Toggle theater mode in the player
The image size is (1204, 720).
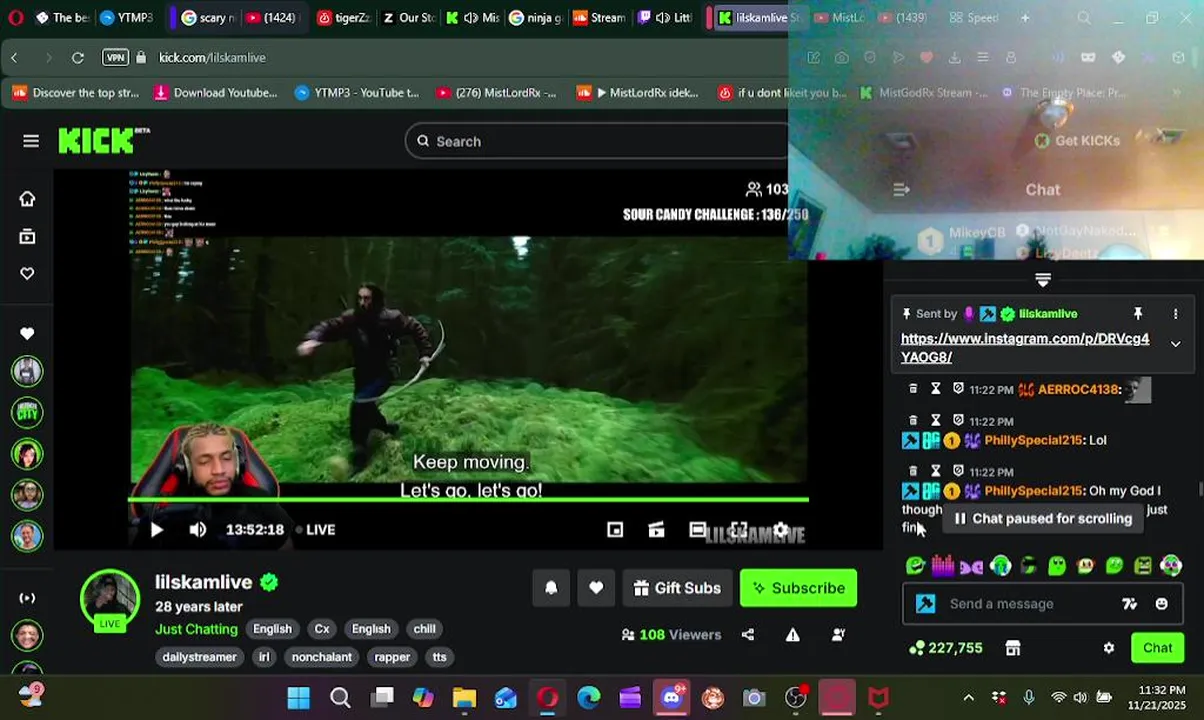point(697,530)
